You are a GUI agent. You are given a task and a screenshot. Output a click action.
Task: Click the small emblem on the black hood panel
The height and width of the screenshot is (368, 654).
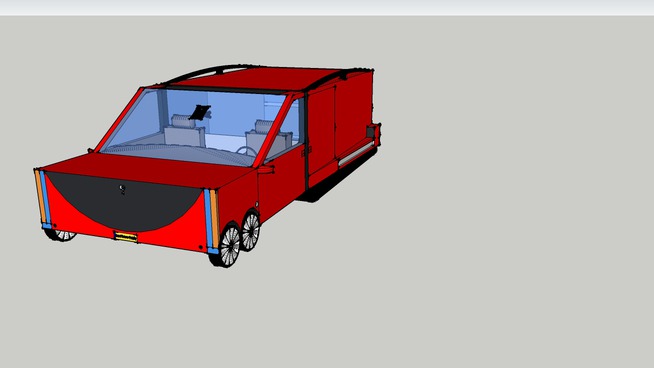(x=122, y=189)
